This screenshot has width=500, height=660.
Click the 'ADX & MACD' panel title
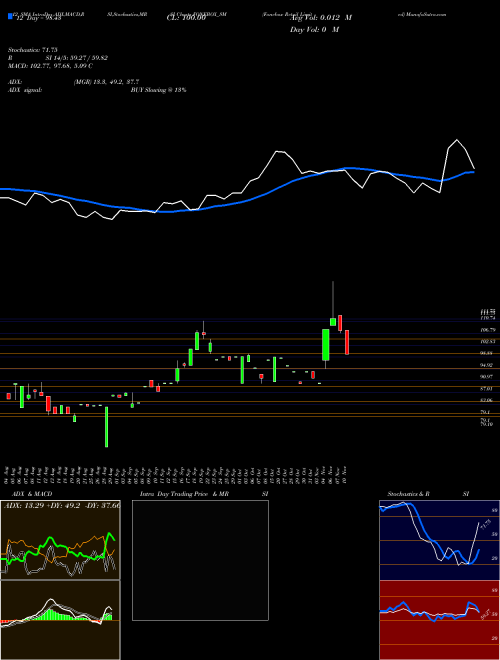pos(32,494)
